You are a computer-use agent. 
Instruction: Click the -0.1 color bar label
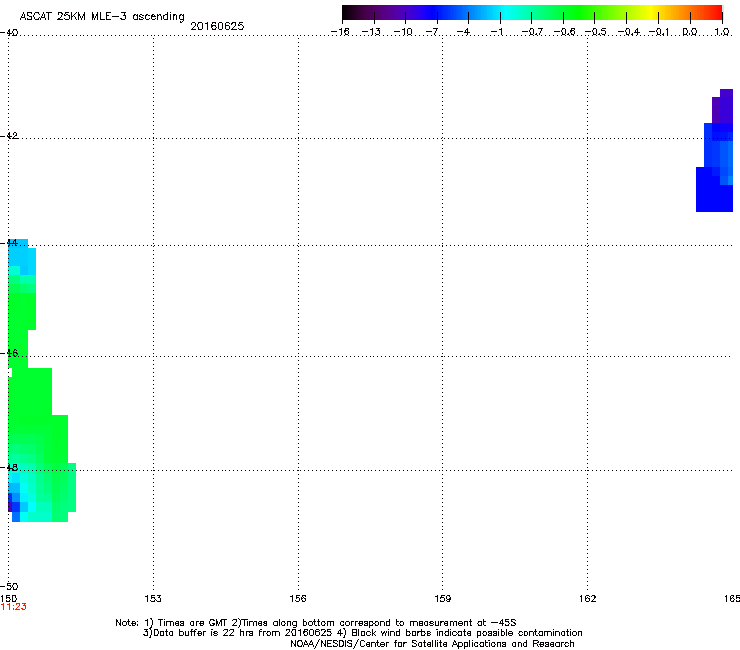(x=659, y=32)
